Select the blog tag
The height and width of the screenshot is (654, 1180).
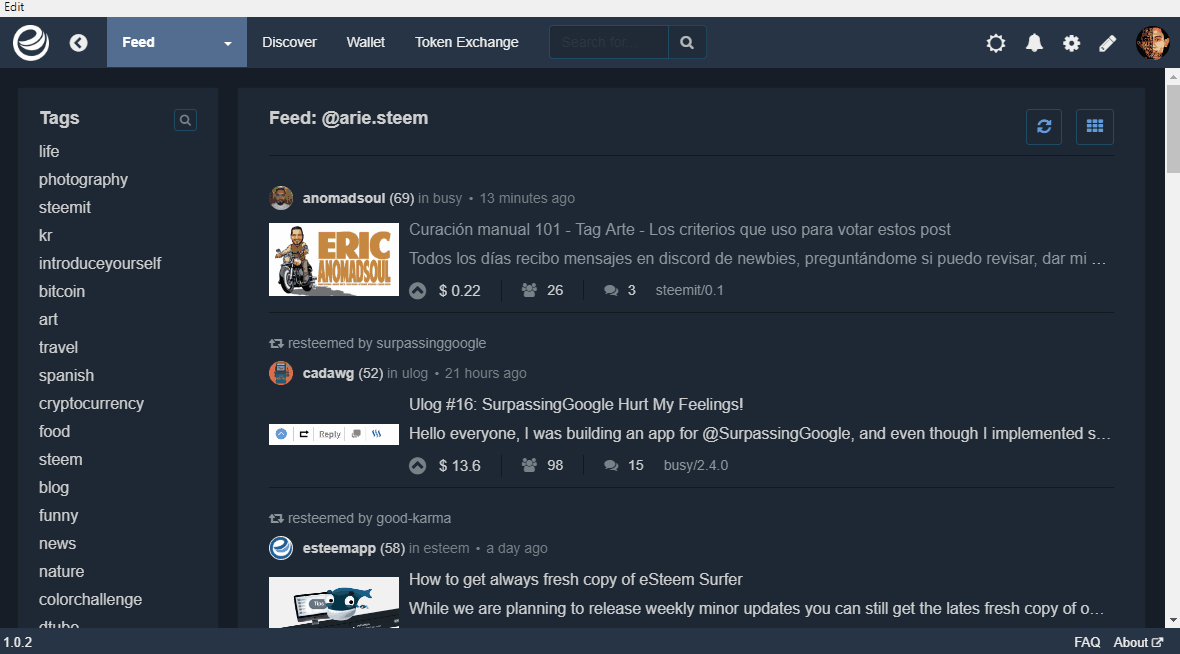point(54,487)
